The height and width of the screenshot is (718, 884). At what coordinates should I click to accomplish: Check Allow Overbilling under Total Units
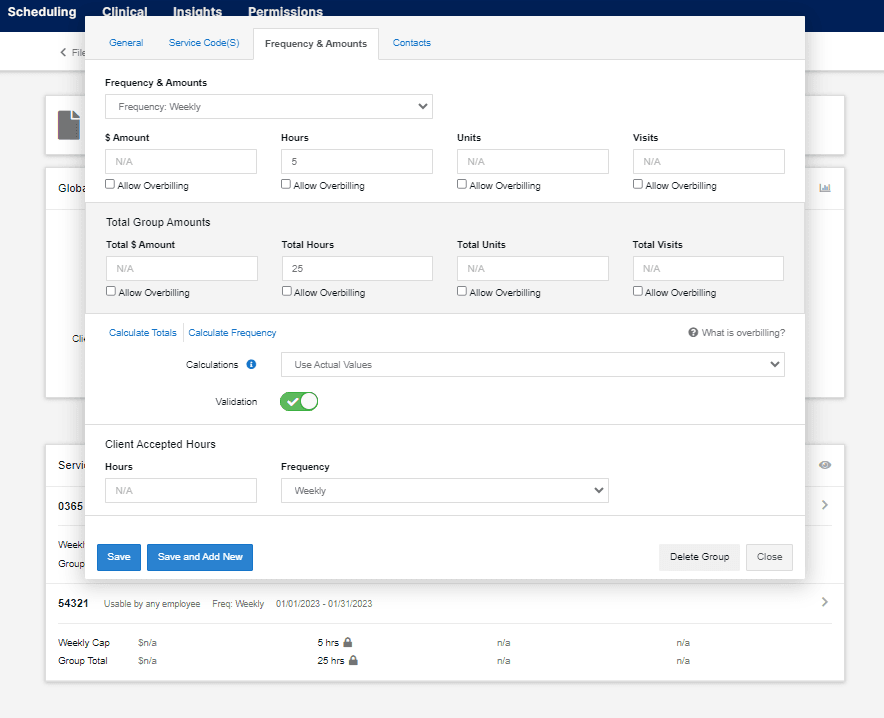462,291
